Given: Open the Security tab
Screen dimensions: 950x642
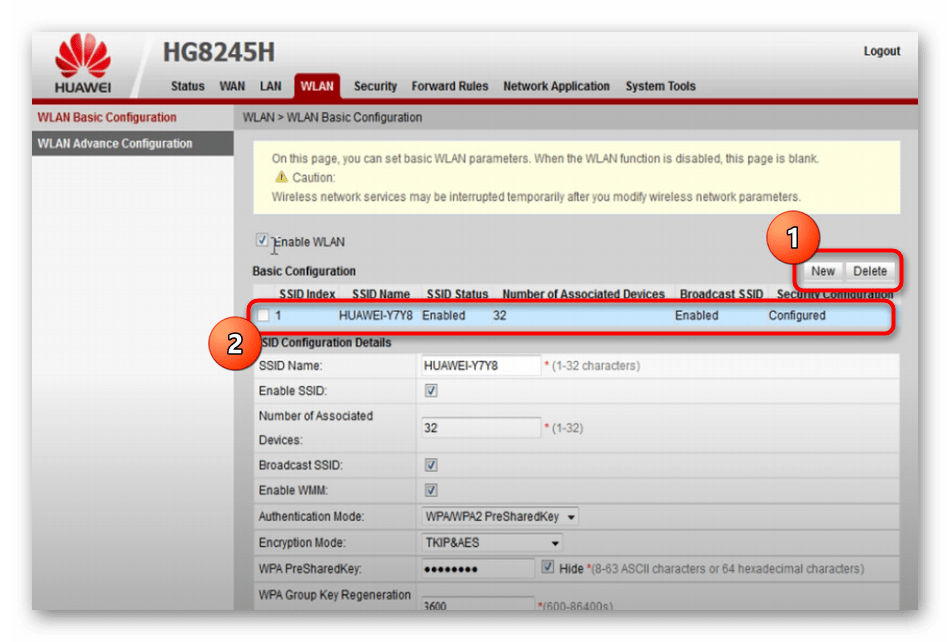Looking at the screenshot, I should 375,86.
